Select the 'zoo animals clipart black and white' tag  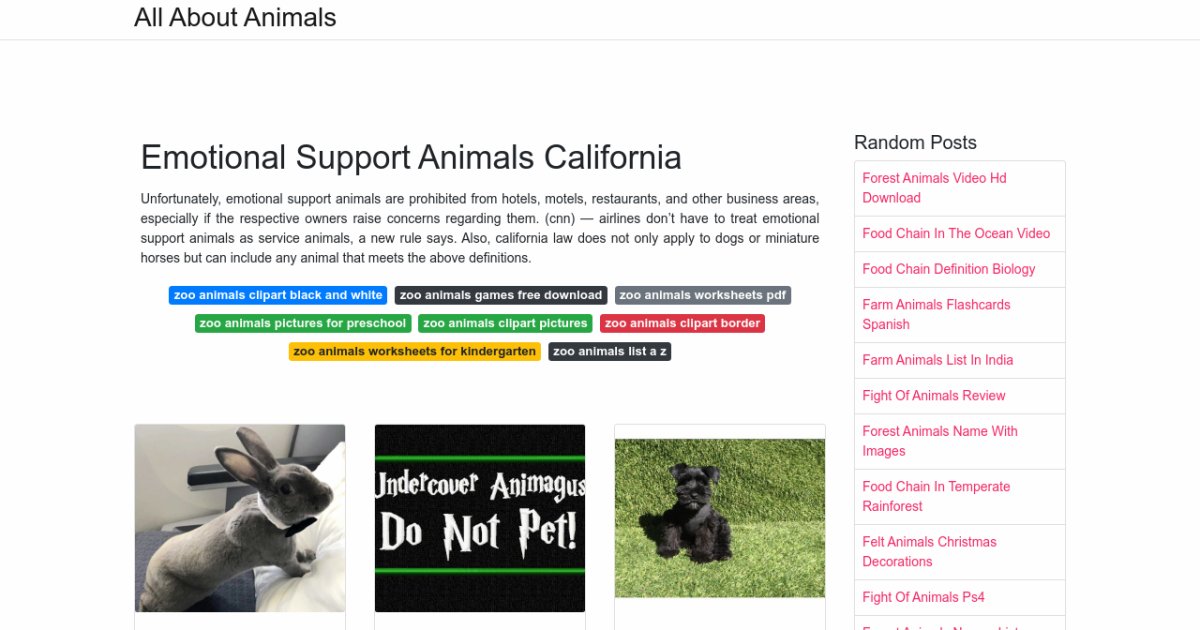click(278, 295)
